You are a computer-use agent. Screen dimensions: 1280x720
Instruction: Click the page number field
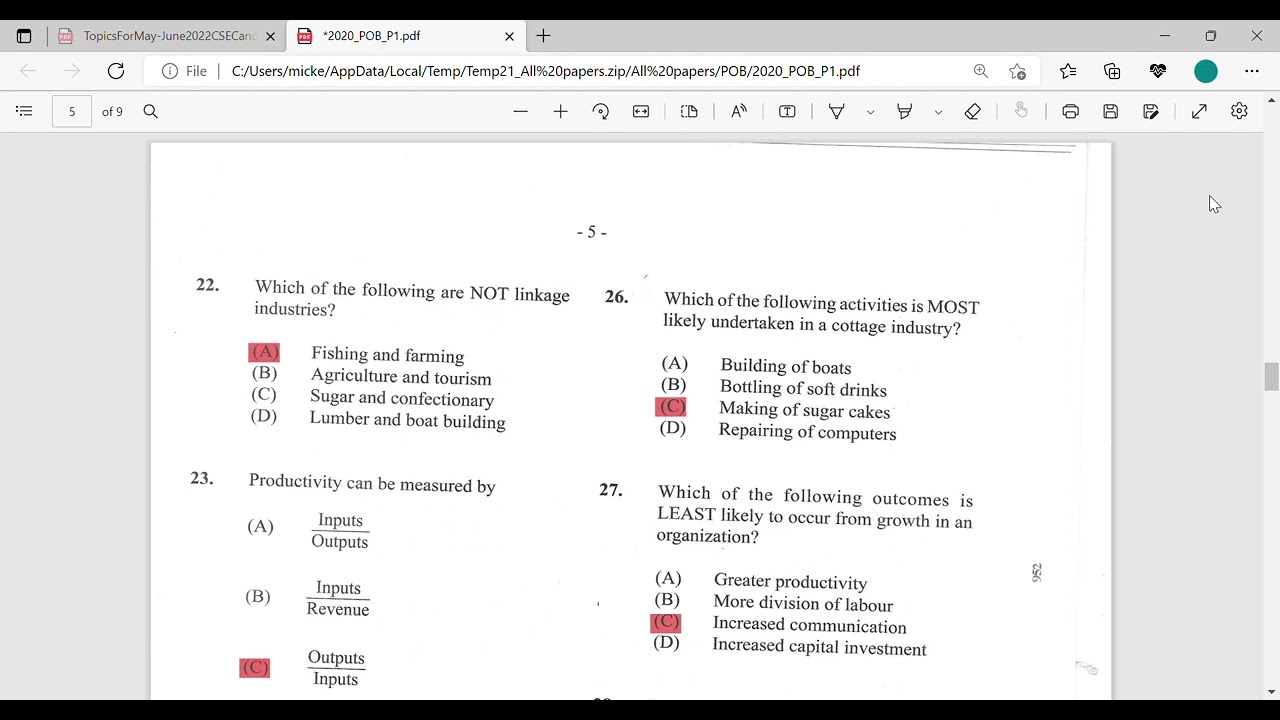point(72,111)
